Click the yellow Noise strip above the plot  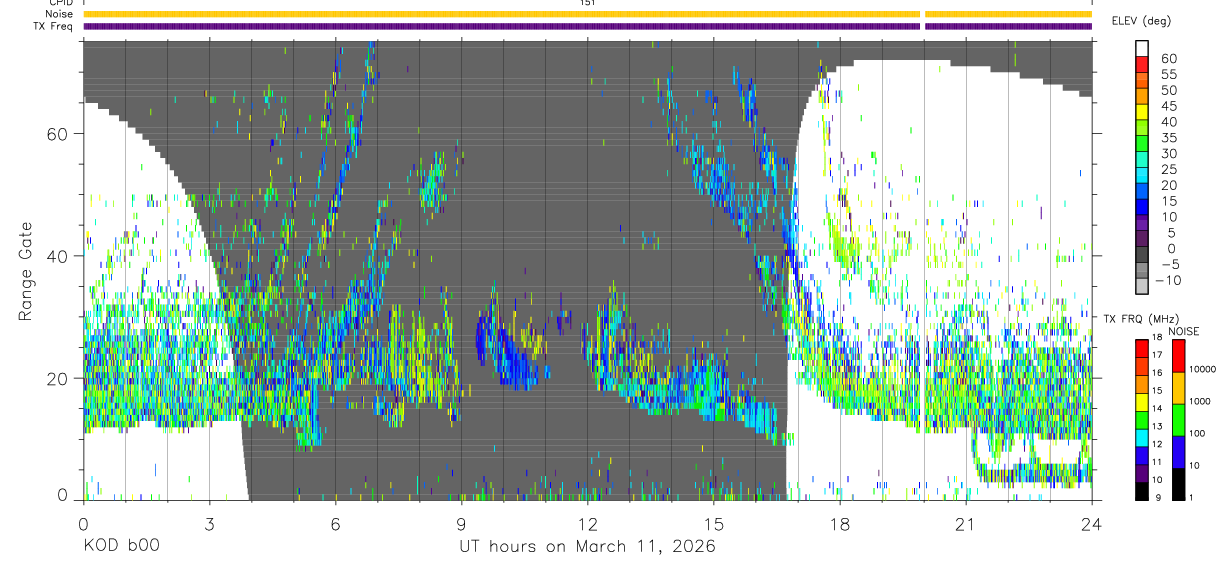click(x=588, y=14)
